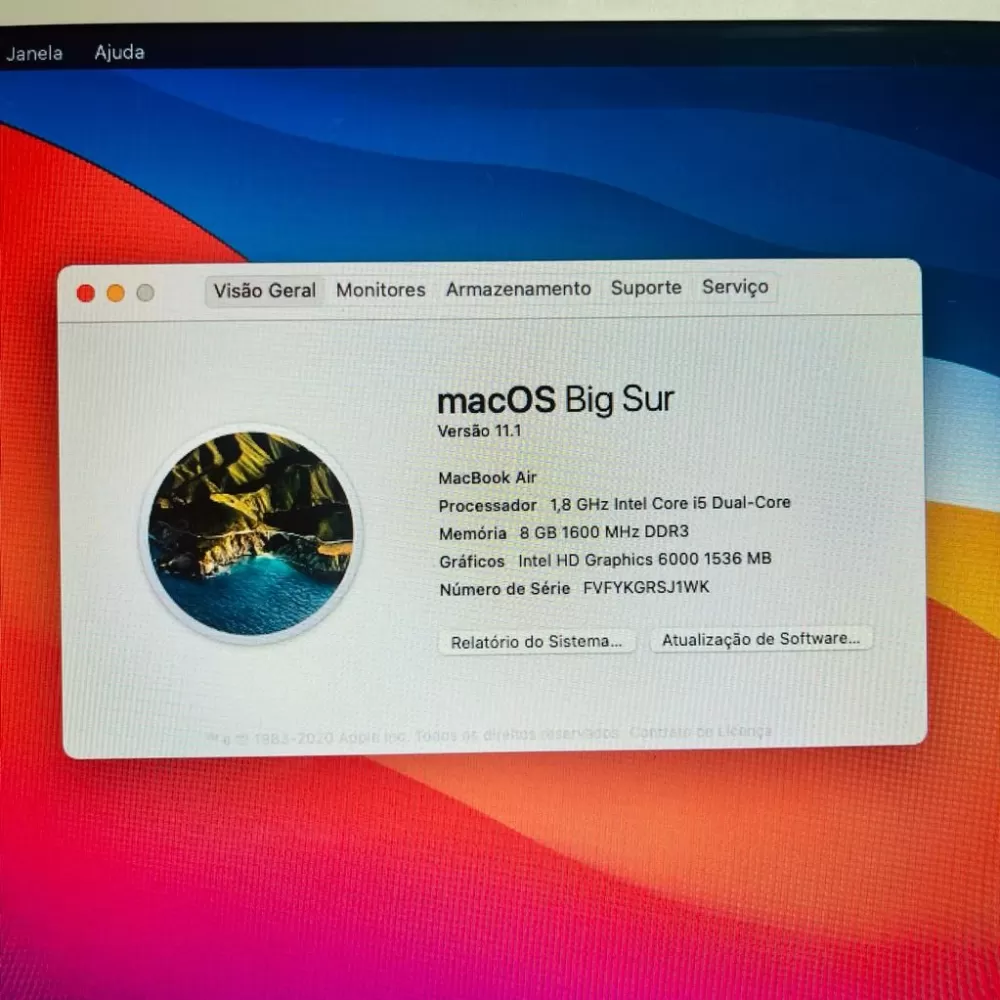Go to the Suporte tab
The image size is (1000, 1000).
pos(646,288)
